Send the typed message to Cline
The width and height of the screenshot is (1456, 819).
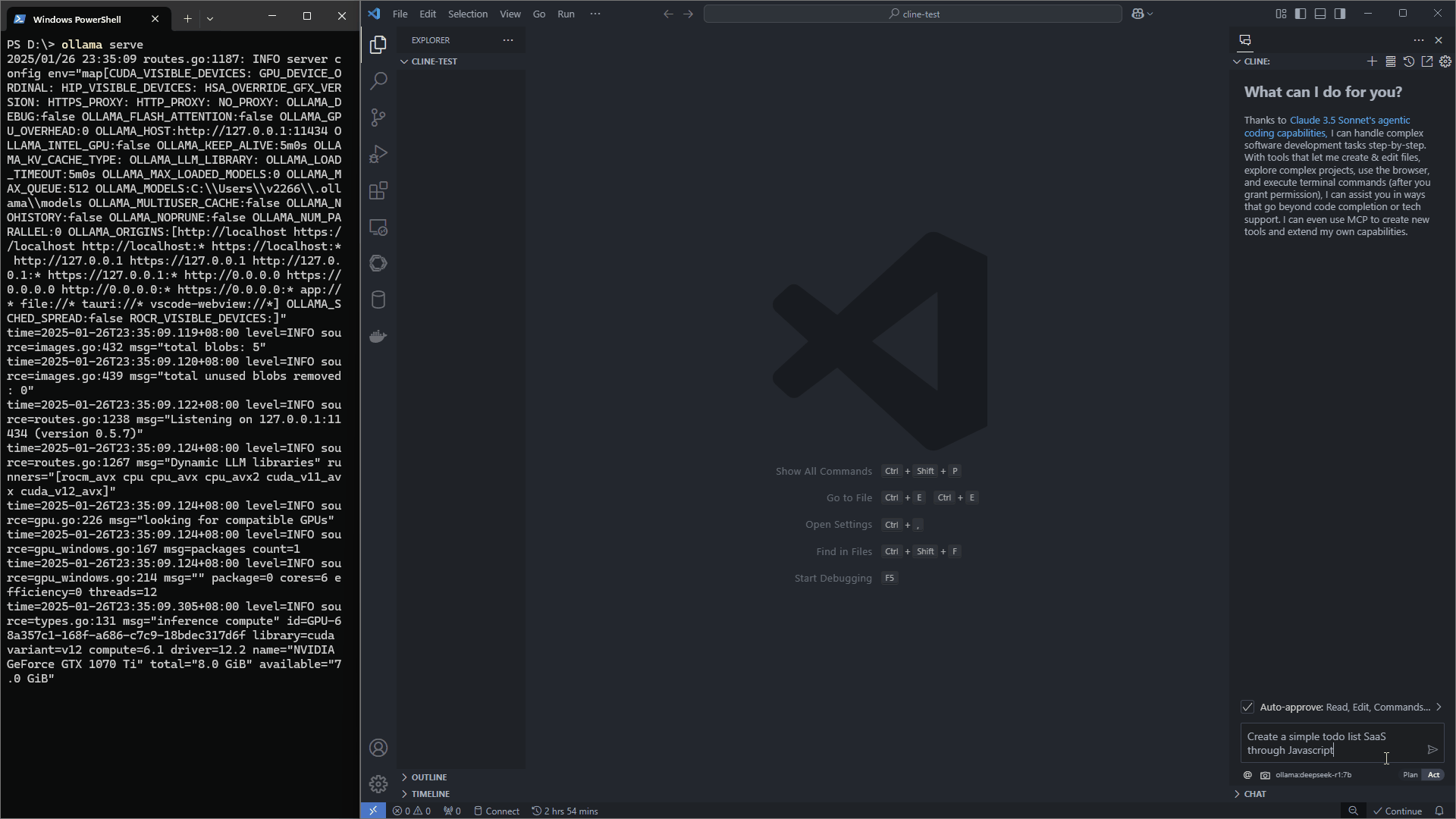pyautogui.click(x=1432, y=749)
